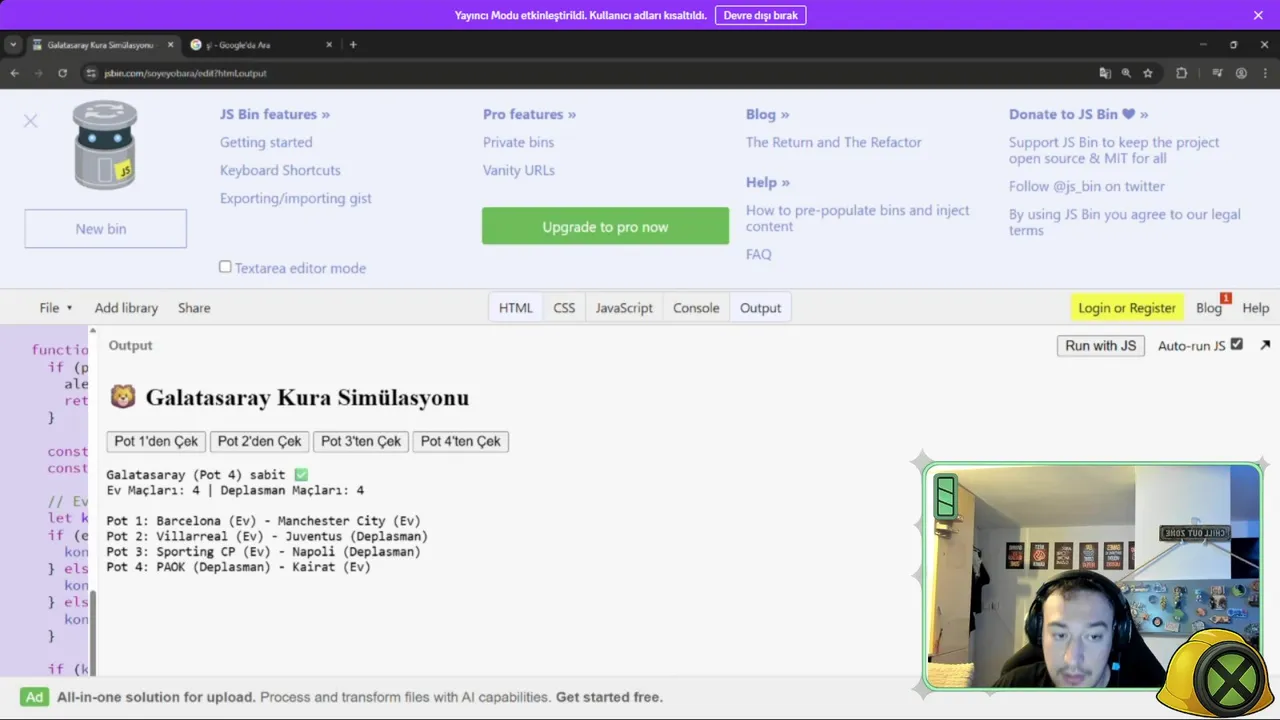Open site info icon beside the URL

91,73
